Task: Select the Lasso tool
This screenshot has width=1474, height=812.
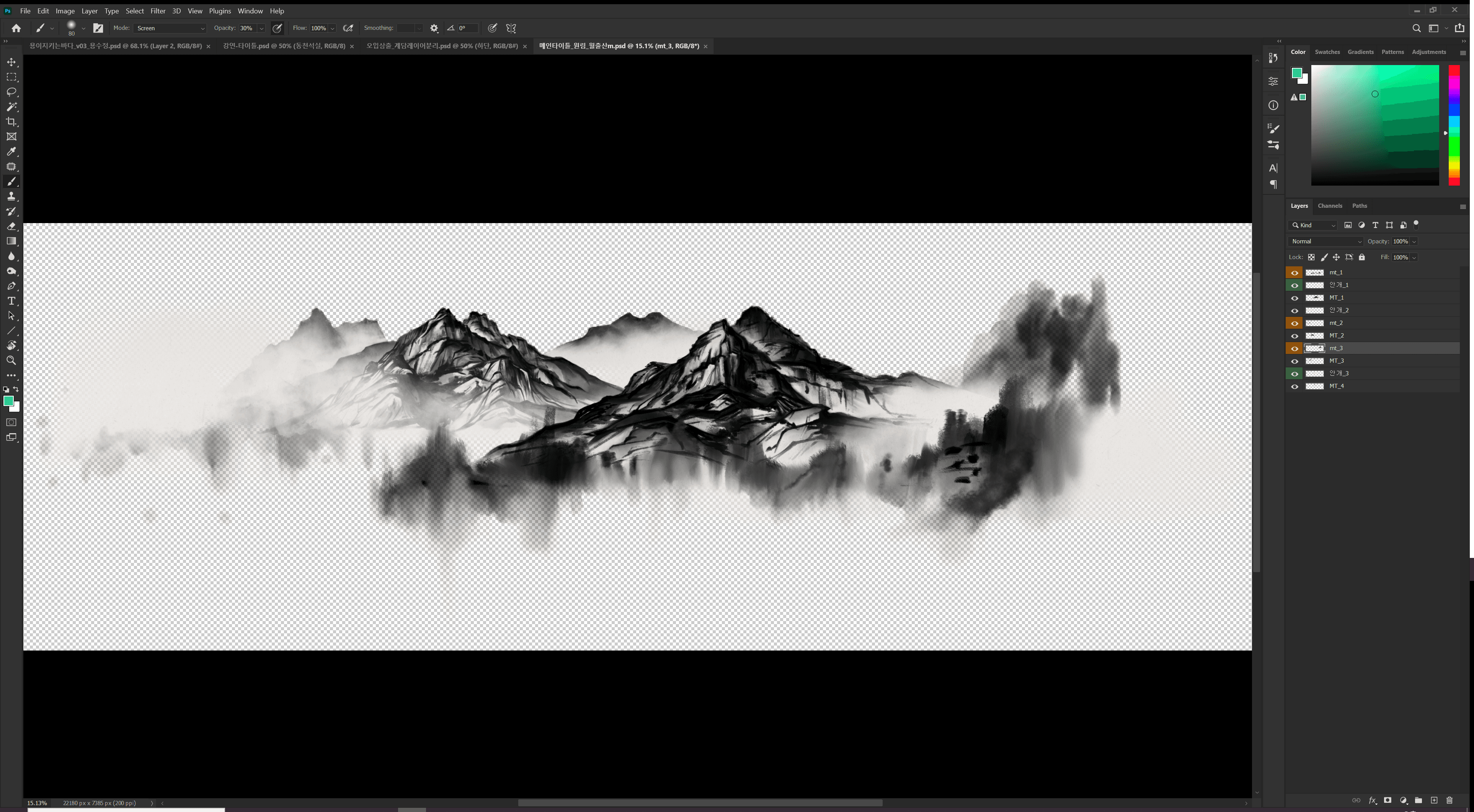Action: pyautogui.click(x=11, y=92)
